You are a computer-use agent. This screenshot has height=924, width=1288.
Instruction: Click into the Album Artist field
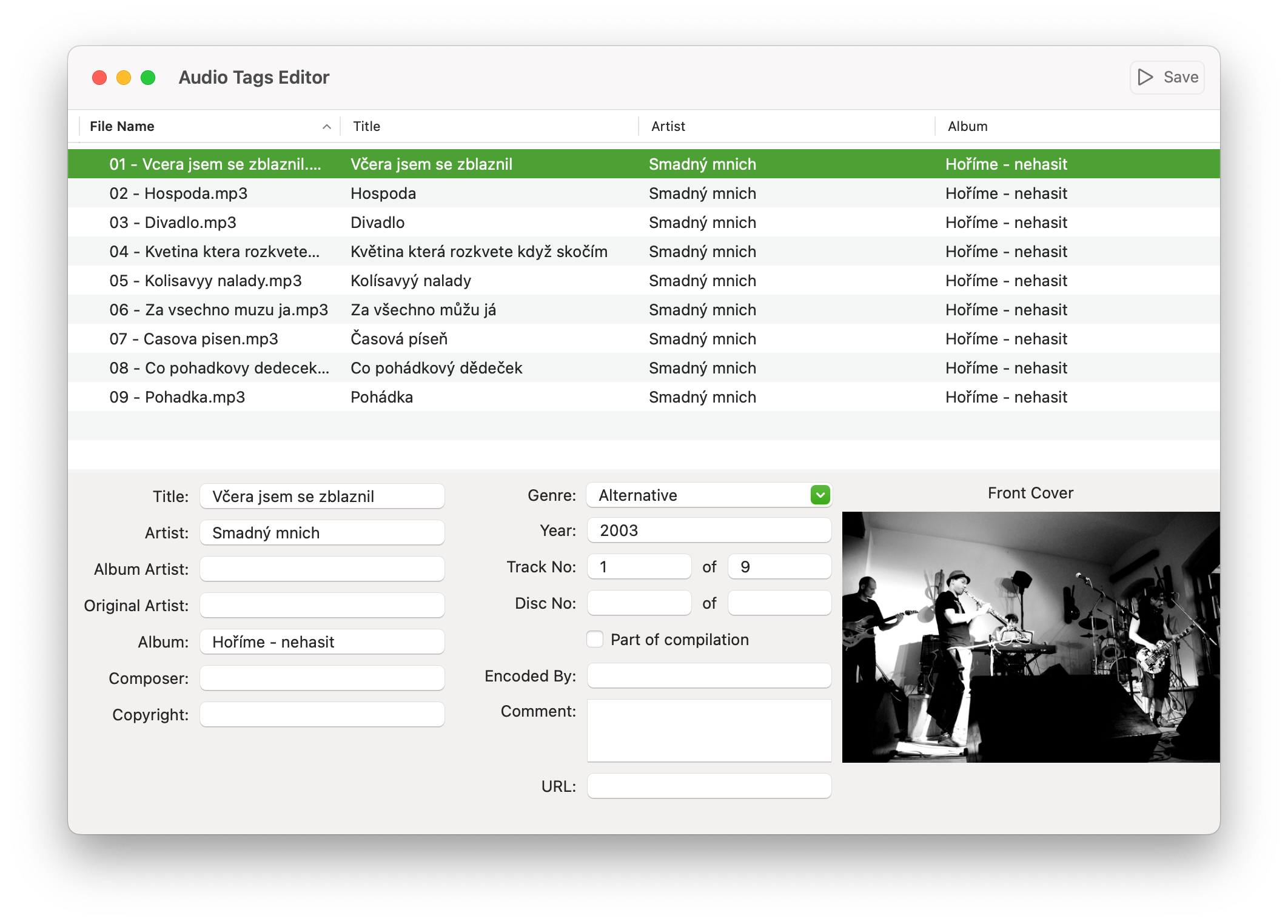[x=322, y=569]
